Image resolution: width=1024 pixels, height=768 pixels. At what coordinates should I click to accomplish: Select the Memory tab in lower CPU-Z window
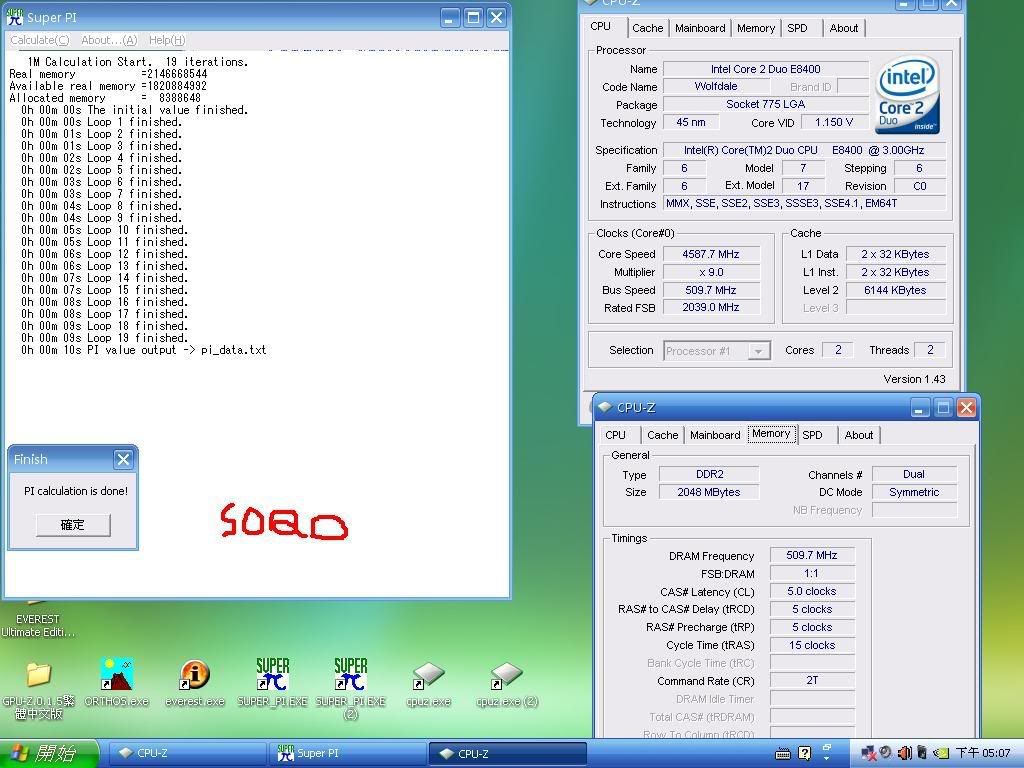tap(771, 434)
